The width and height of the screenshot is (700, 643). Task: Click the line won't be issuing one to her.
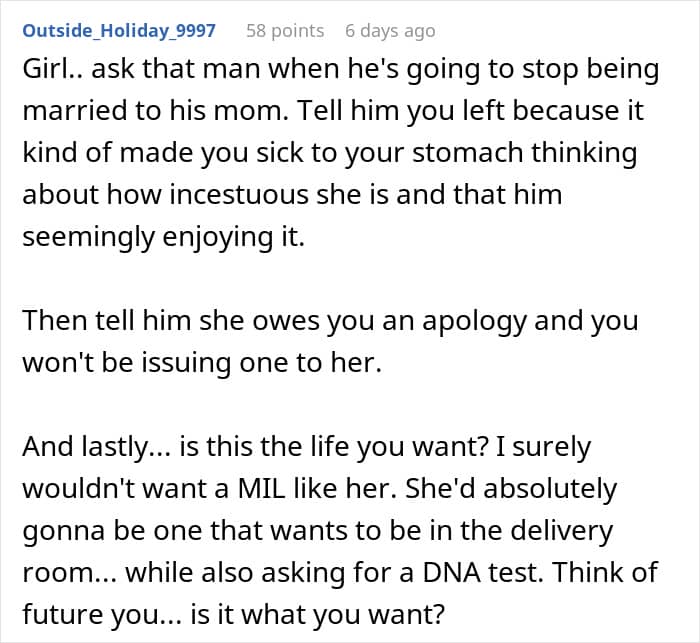click(x=202, y=363)
